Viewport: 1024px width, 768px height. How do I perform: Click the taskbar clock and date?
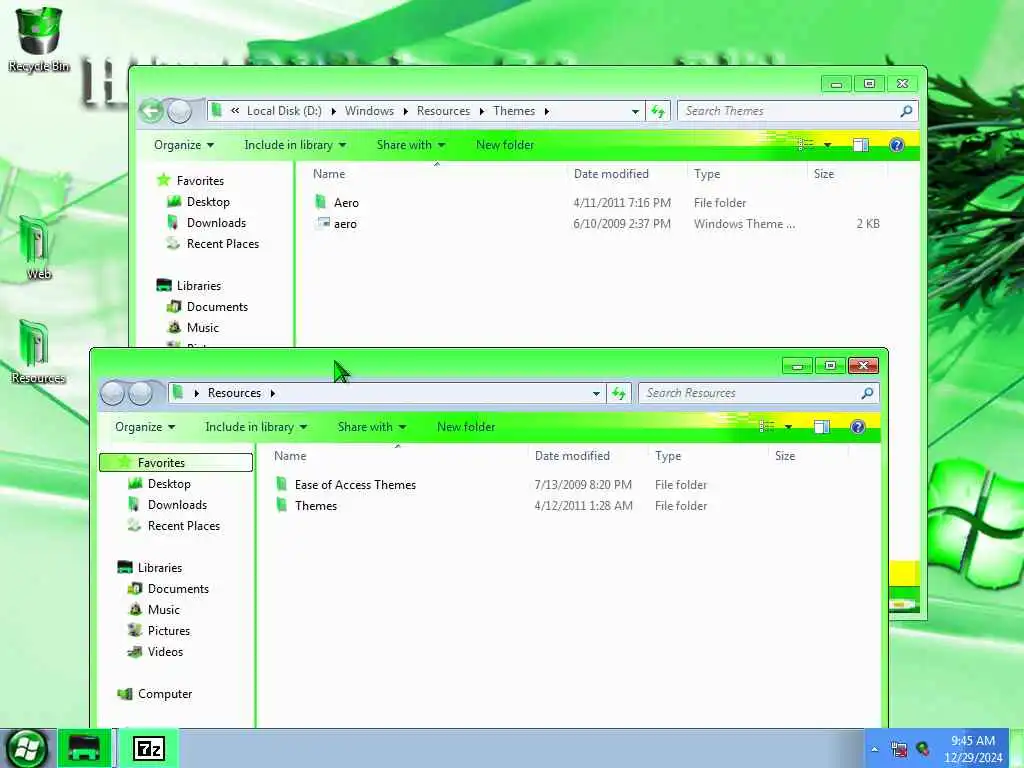[973, 749]
